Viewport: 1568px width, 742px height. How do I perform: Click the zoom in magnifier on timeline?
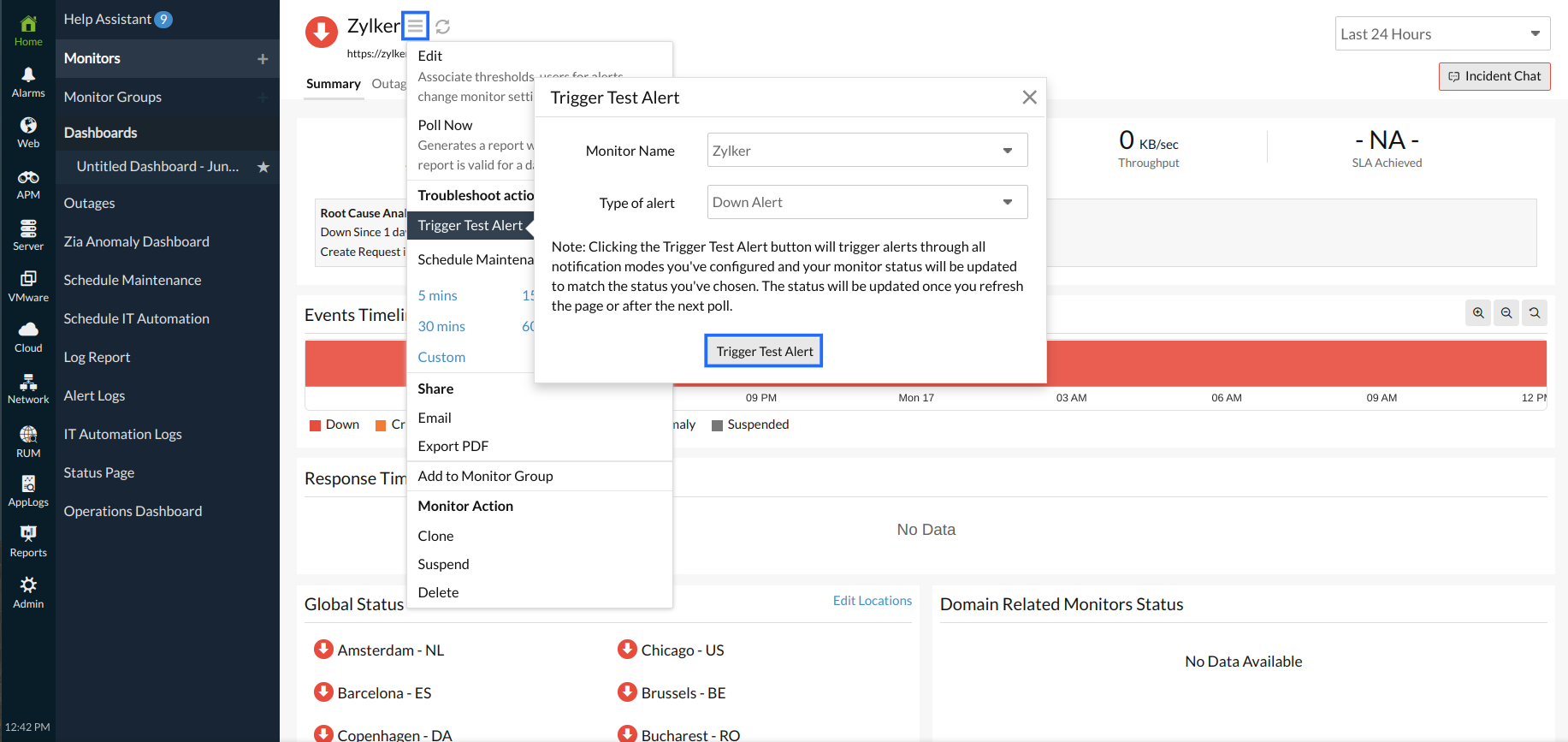(x=1477, y=313)
